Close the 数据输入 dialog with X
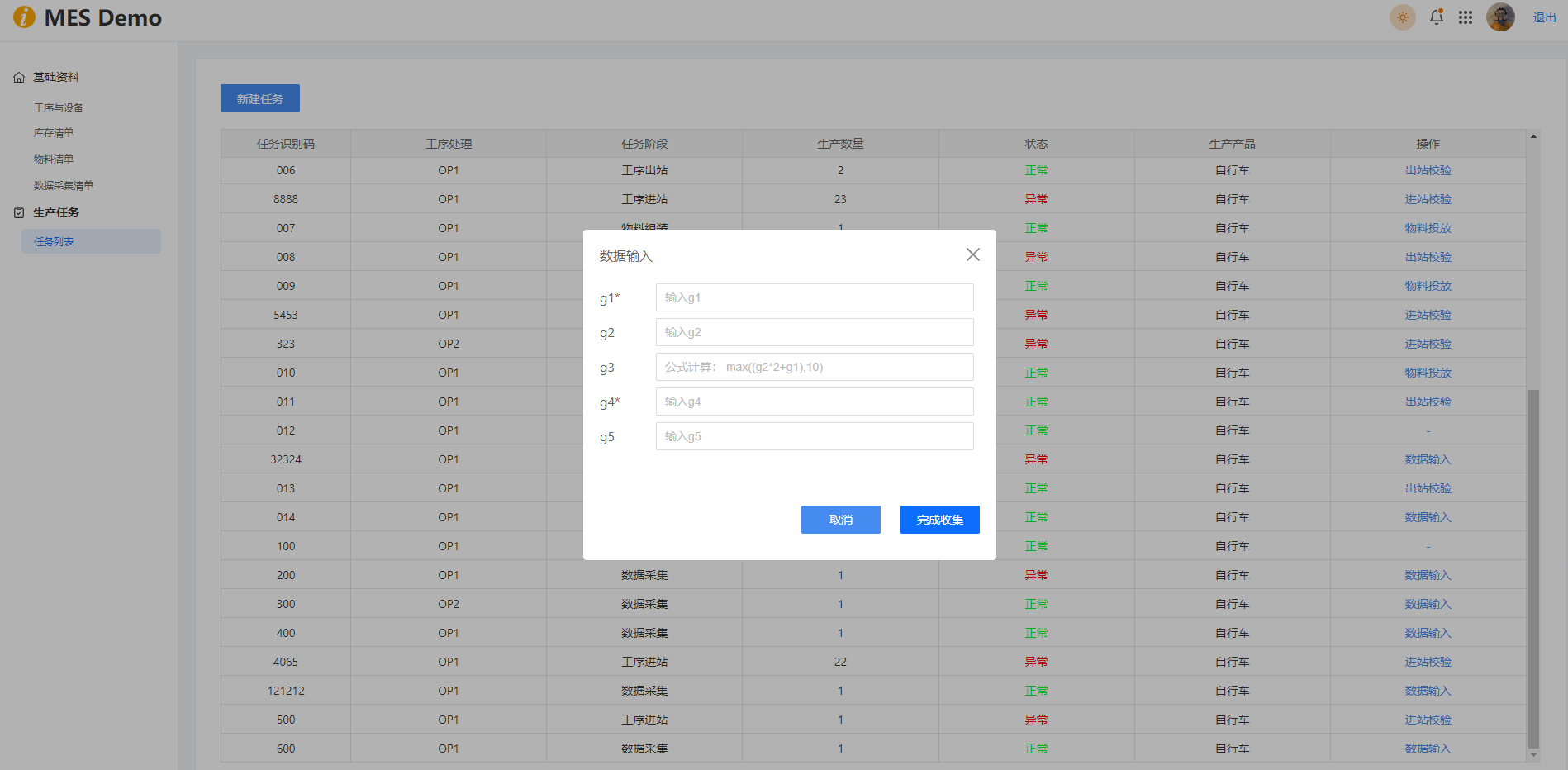This screenshot has height=770, width=1568. click(x=973, y=254)
